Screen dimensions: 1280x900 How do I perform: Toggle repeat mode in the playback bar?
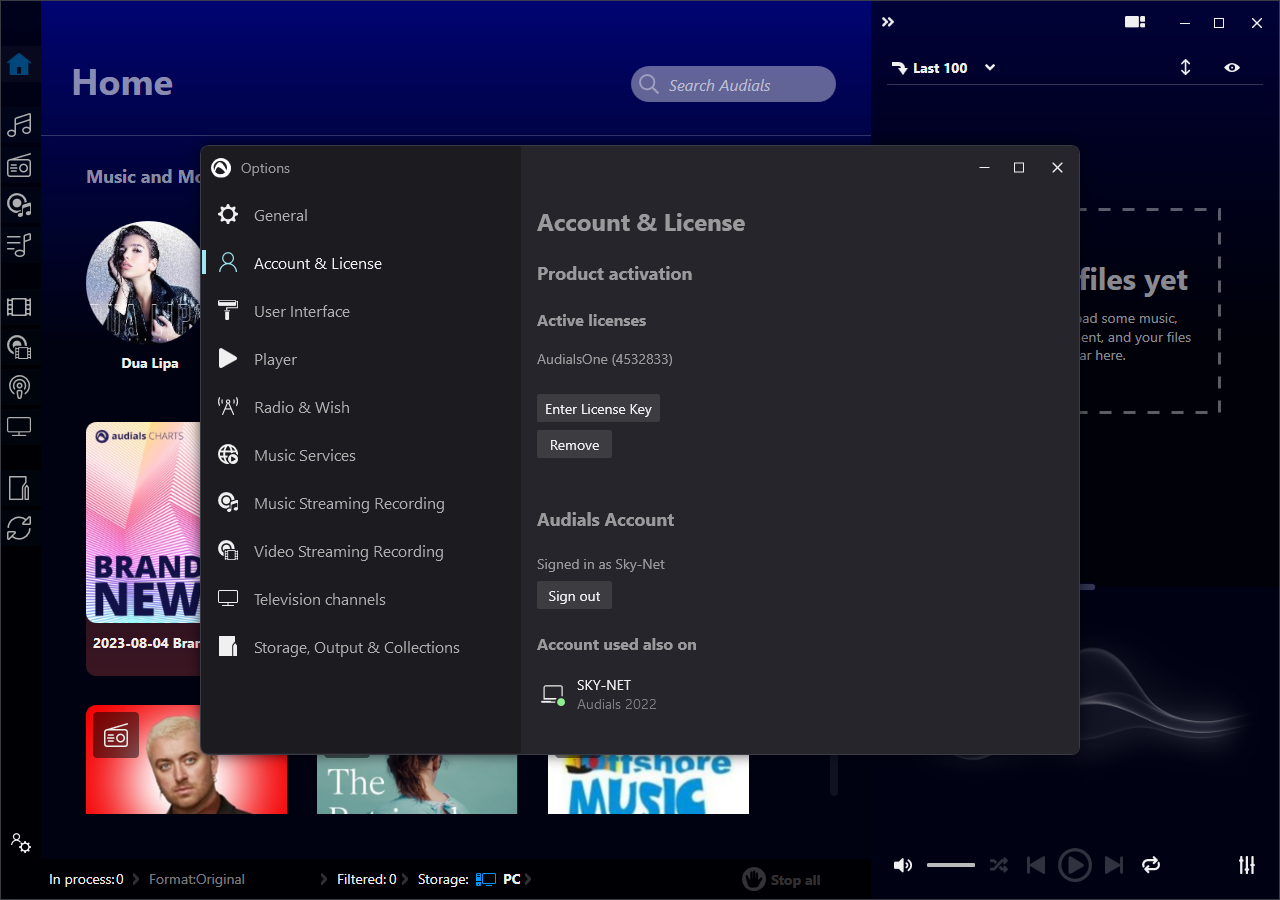pyautogui.click(x=1150, y=864)
